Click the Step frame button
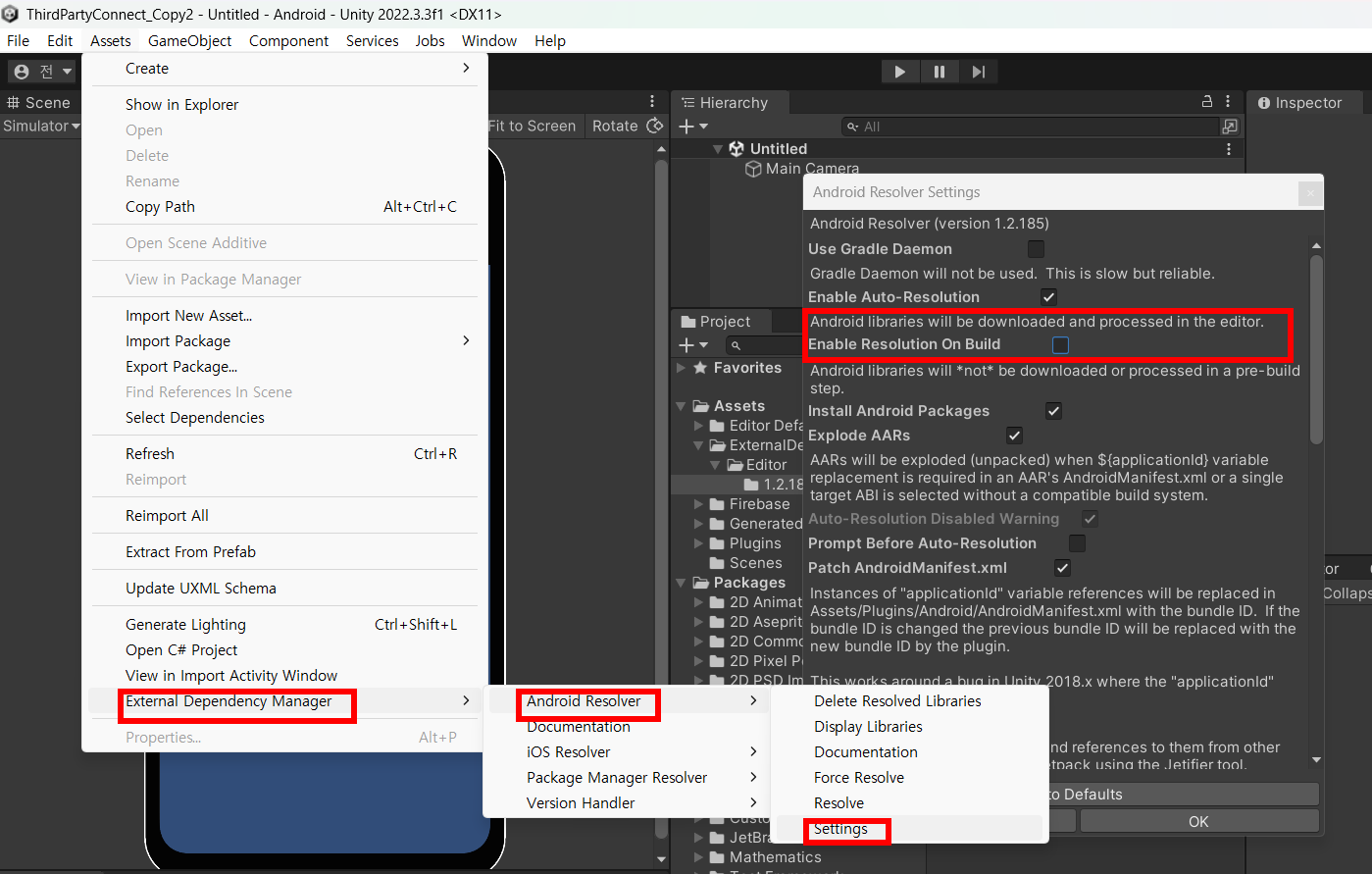Image resolution: width=1372 pixels, height=874 pixels. (978, 72)
